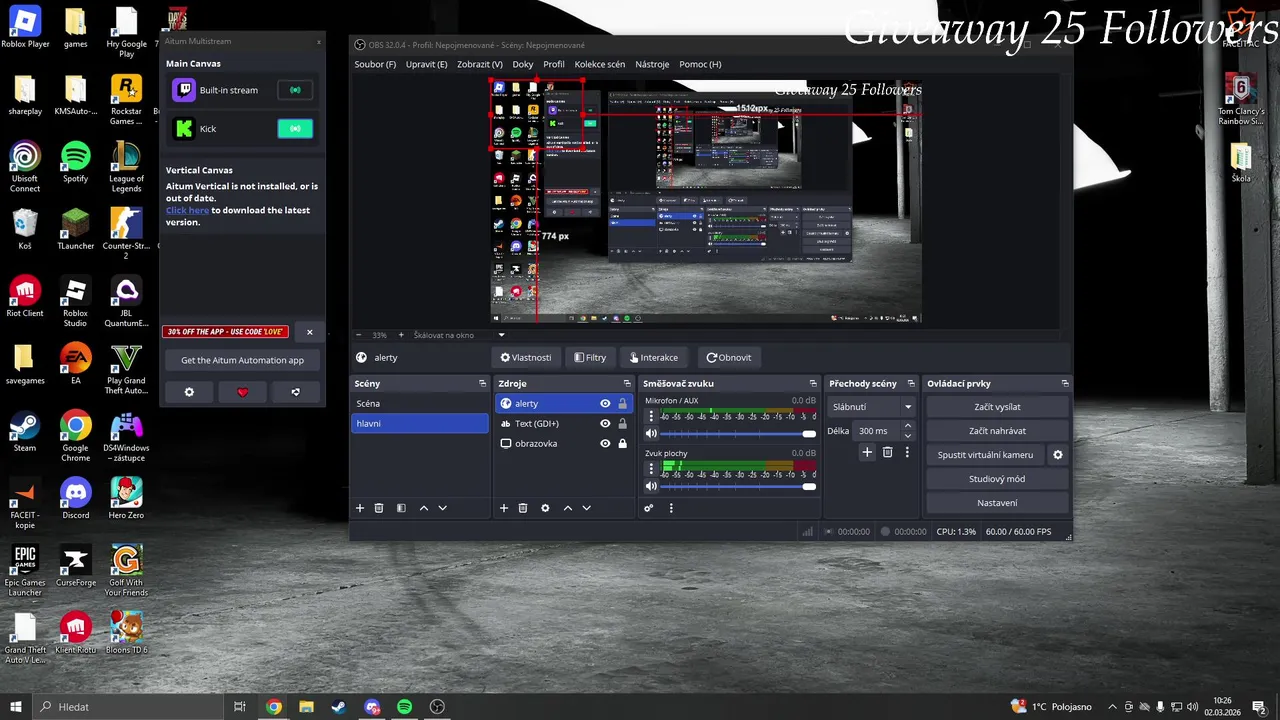Viewport: 1280px width, 720px height.
Task: Move the selected scene up
Action: (424, 508)
